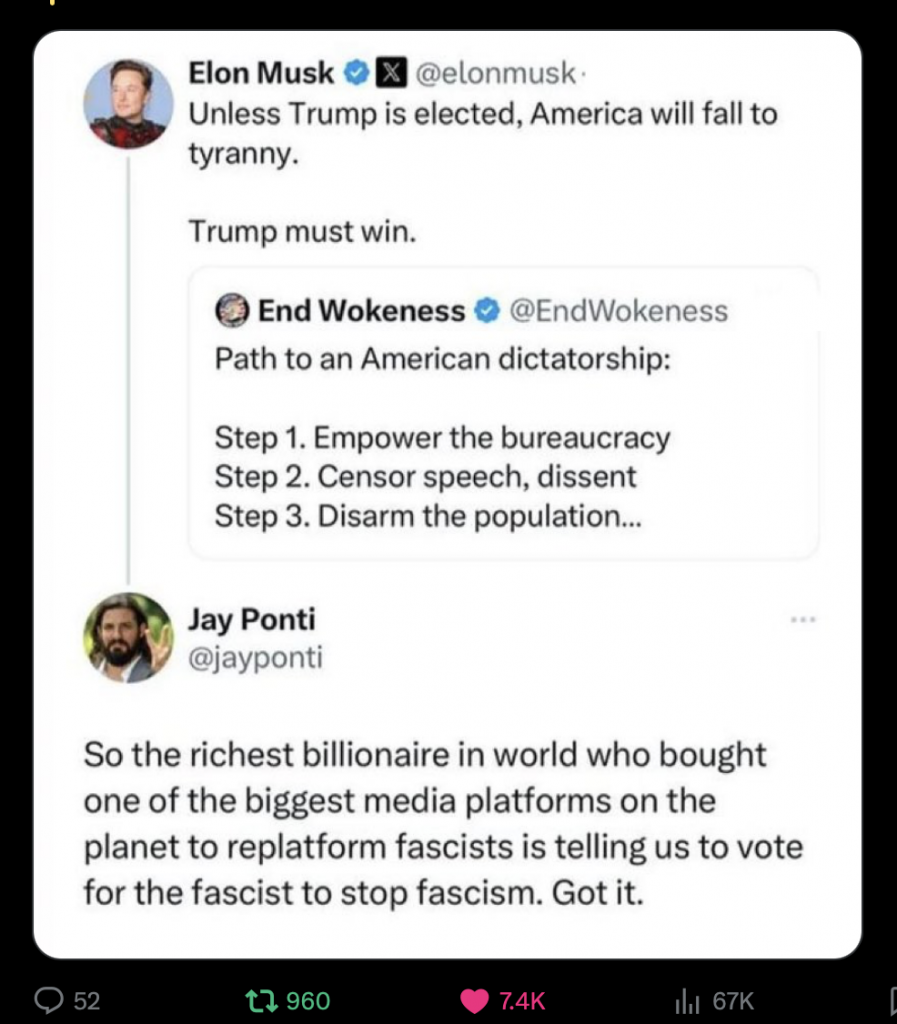Click the @EndWokeness handle
This screenshot has height=1024, width=897.
click(x=618, y=312)
